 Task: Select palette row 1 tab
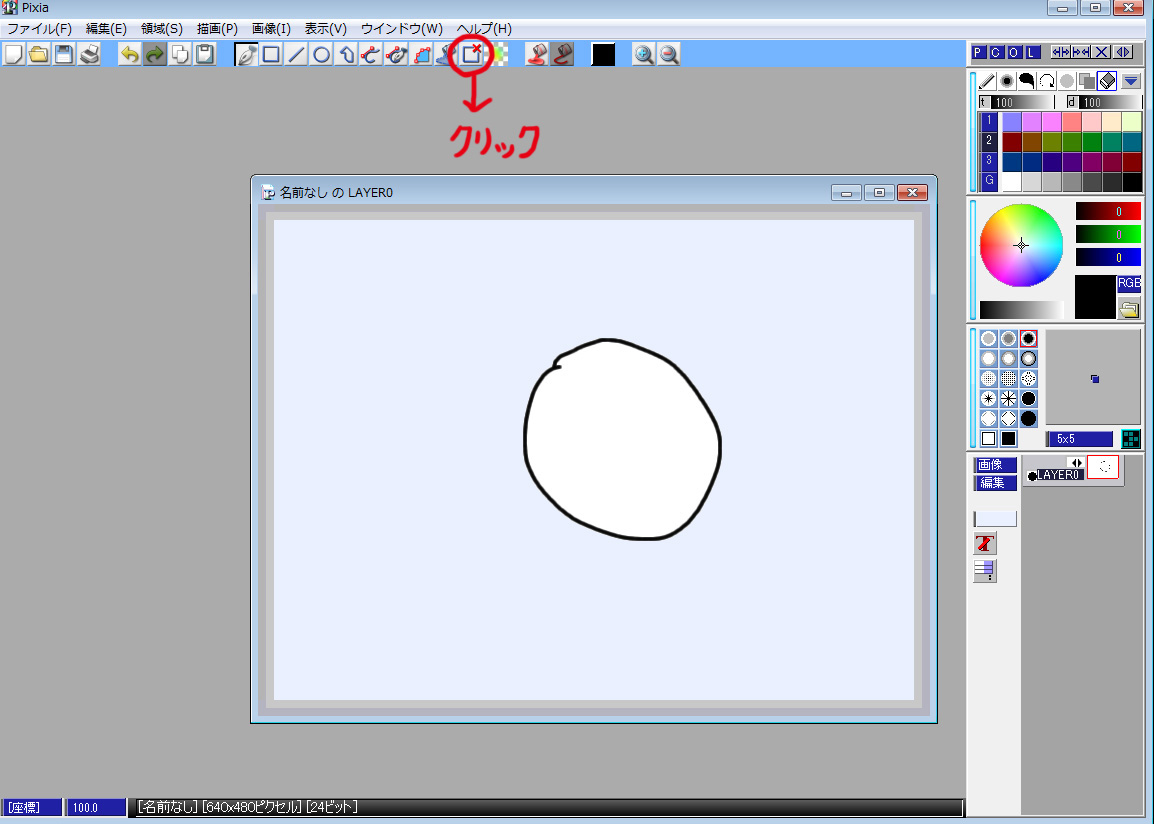pyautogui.click(x=988, y=120)
